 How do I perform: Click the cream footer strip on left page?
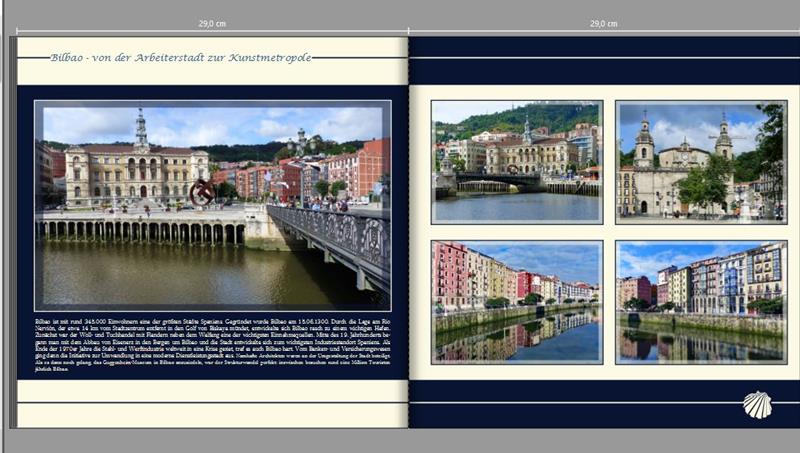pos(212,416)
